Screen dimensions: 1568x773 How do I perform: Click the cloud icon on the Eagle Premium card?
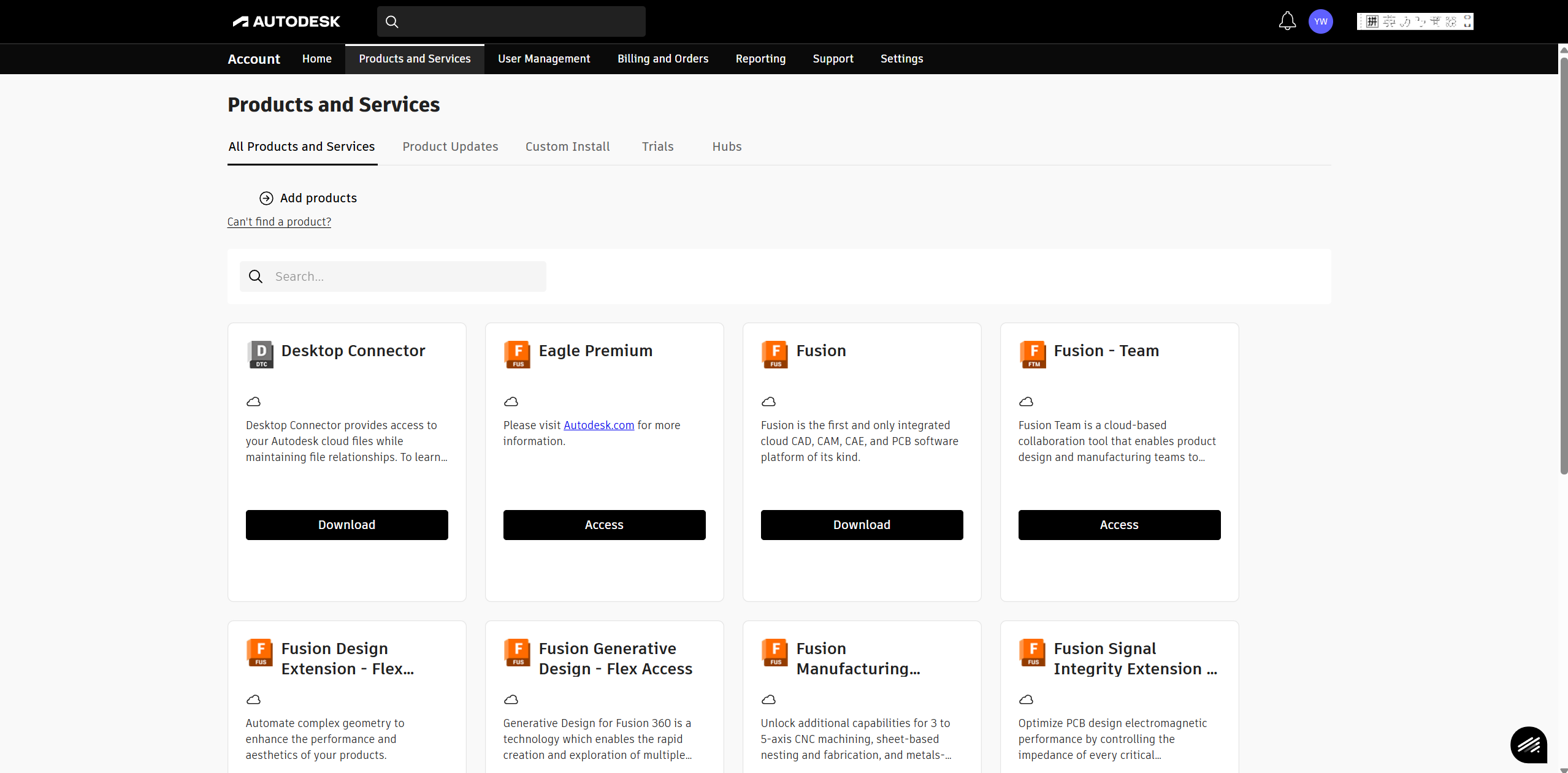(x=511, y=402)
